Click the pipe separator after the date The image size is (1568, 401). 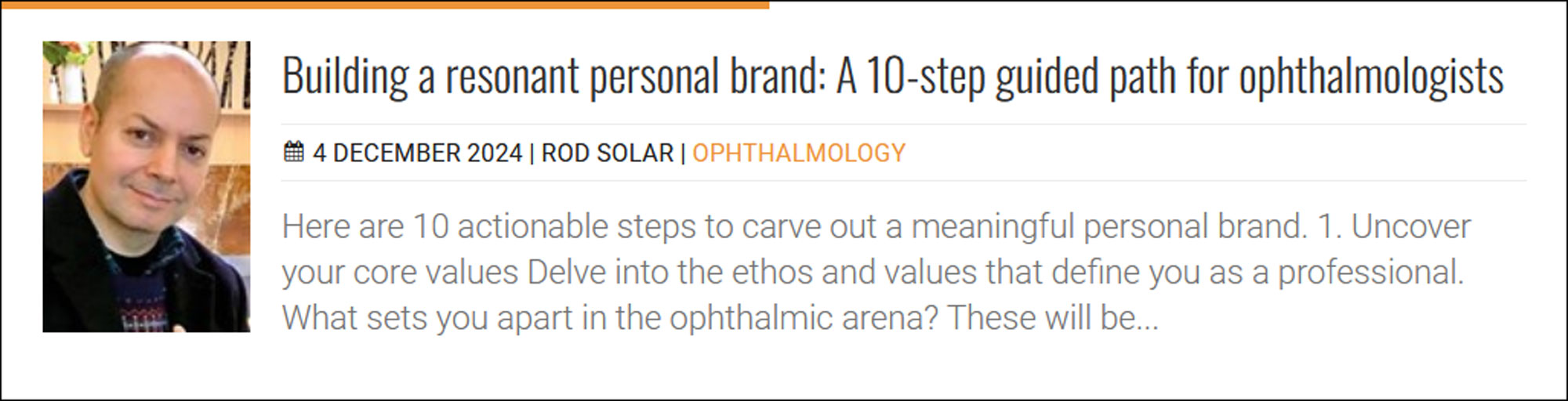(x=532, y=153)
